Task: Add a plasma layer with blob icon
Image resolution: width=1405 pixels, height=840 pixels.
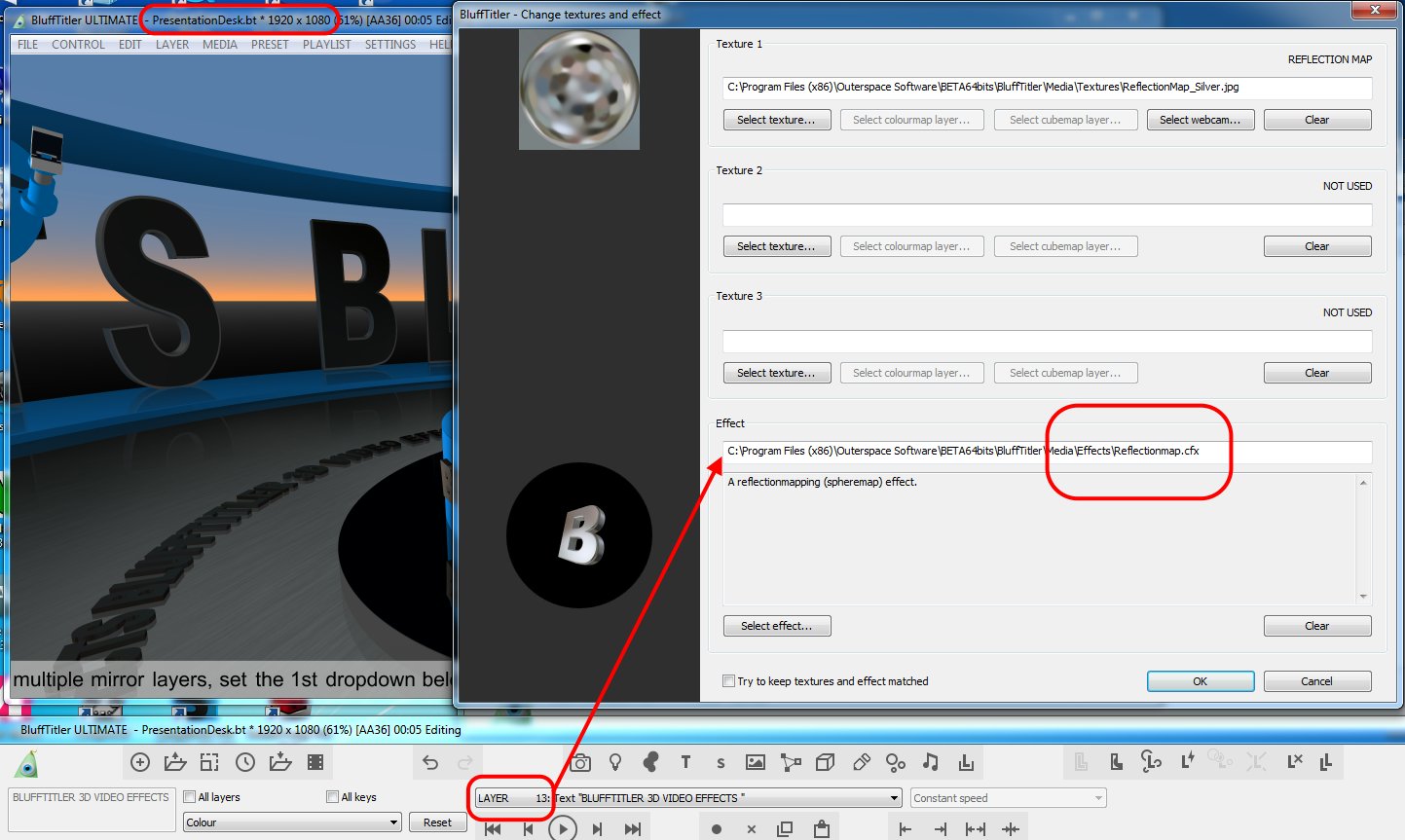Action: (x=650, y=762)
